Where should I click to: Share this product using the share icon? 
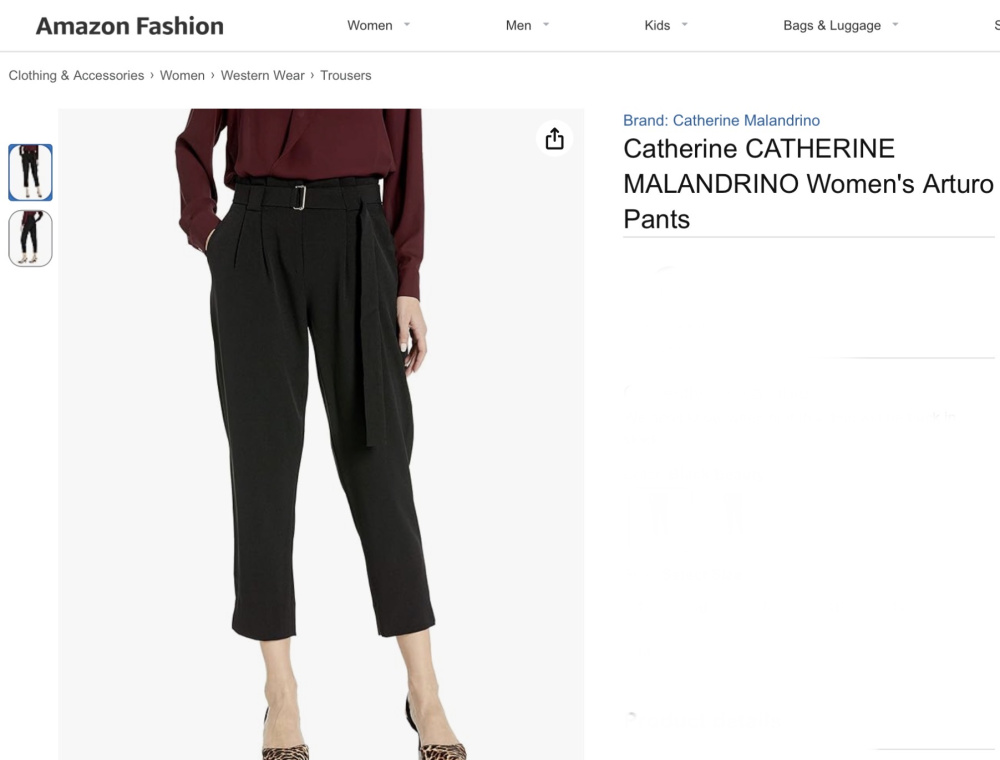pyautogui.click(x=555, y=139)
